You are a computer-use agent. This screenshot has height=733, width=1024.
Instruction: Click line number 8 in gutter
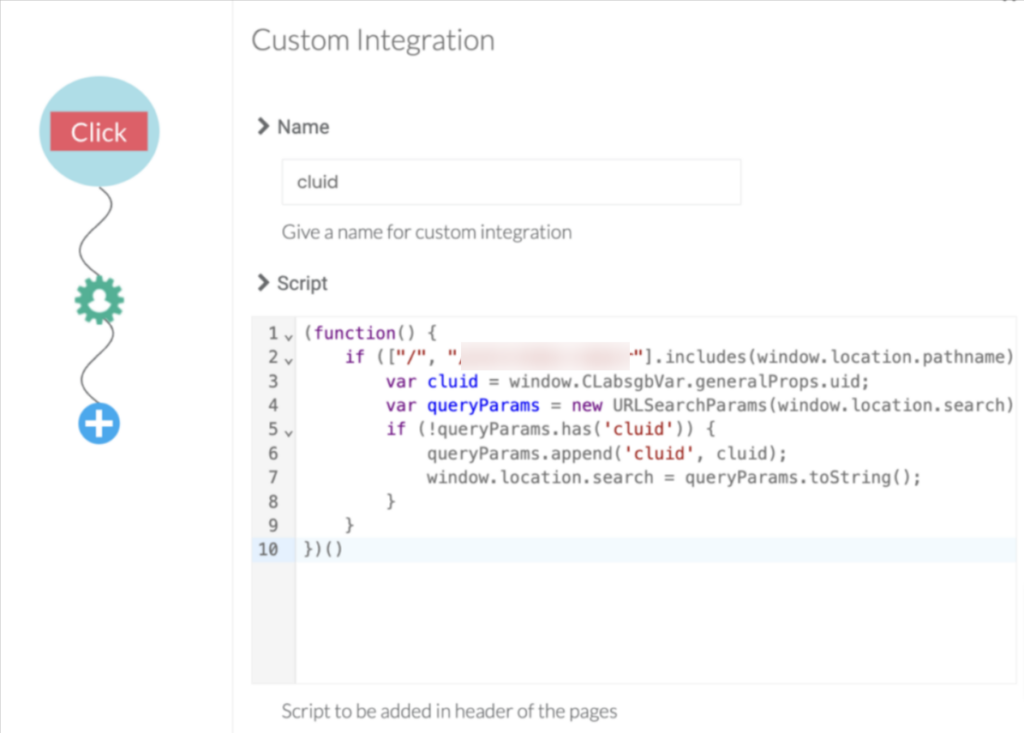(x=273, y=502)
